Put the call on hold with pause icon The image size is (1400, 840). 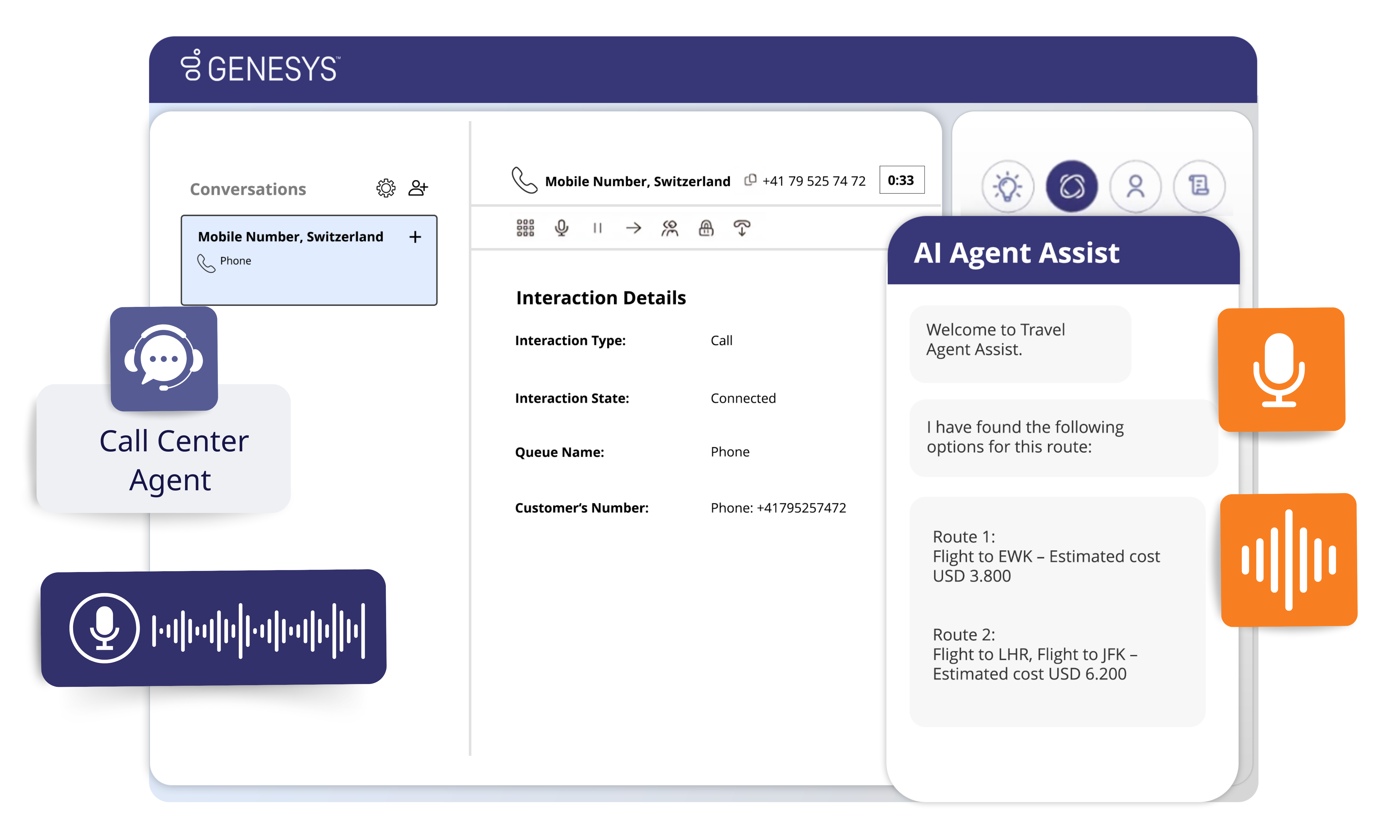tap(597, 228)
